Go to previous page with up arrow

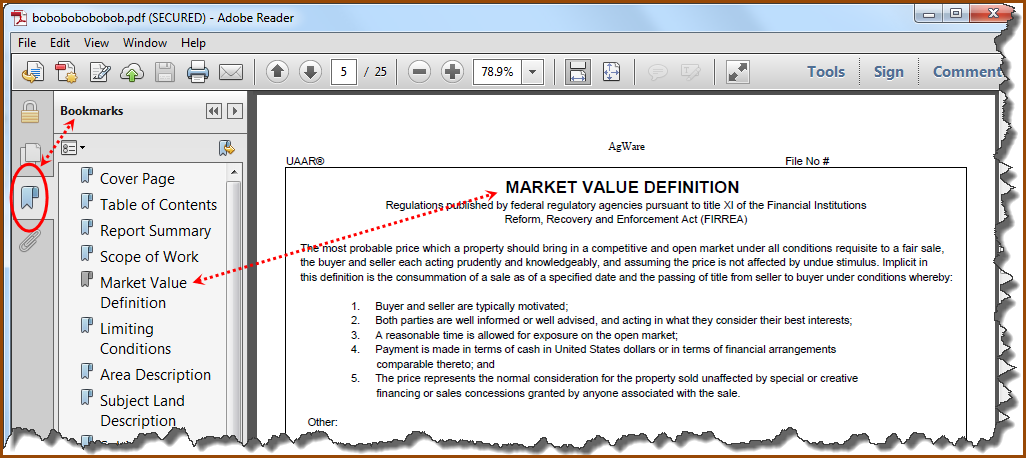277,72
